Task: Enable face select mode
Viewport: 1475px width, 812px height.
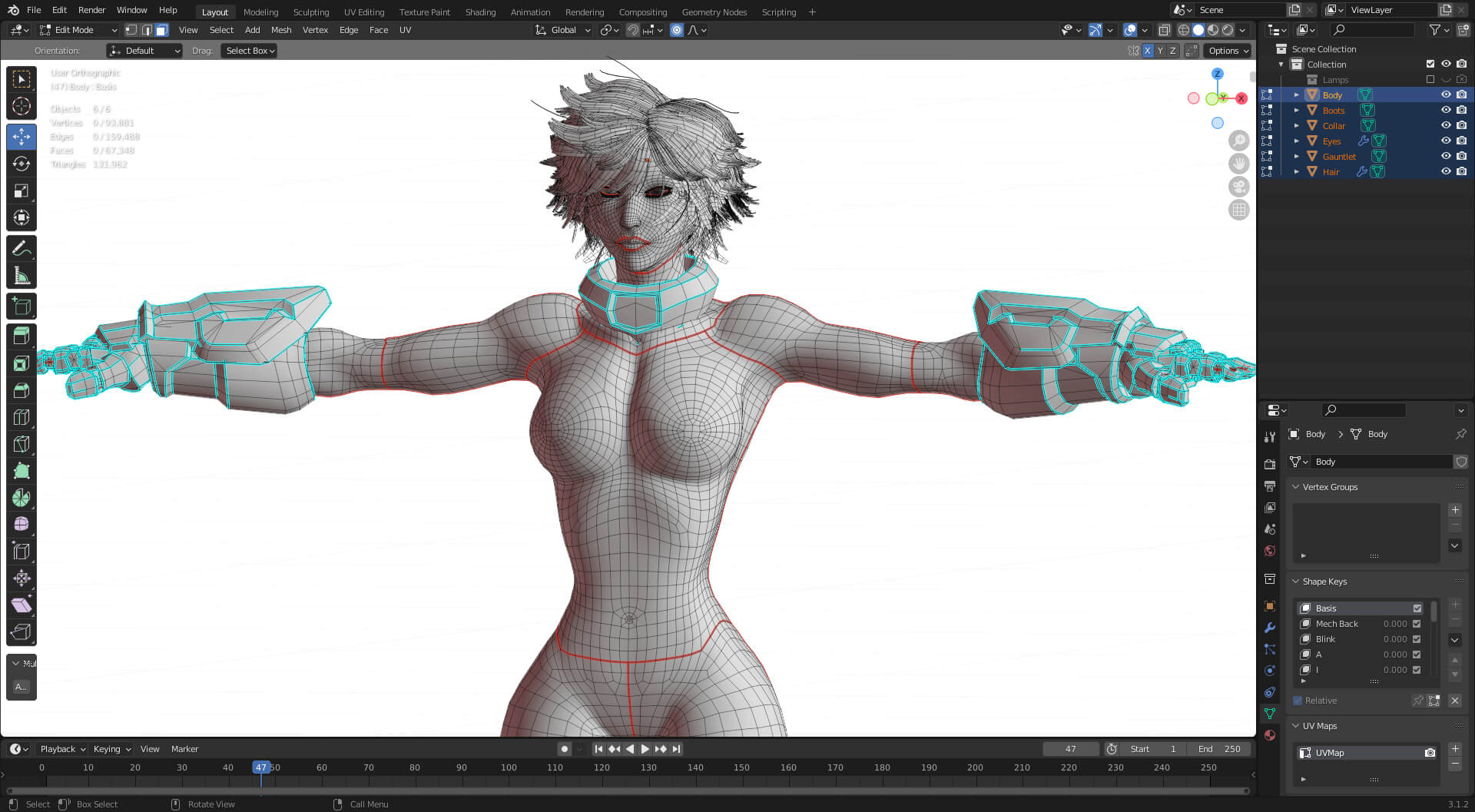Action: (161, 30)
